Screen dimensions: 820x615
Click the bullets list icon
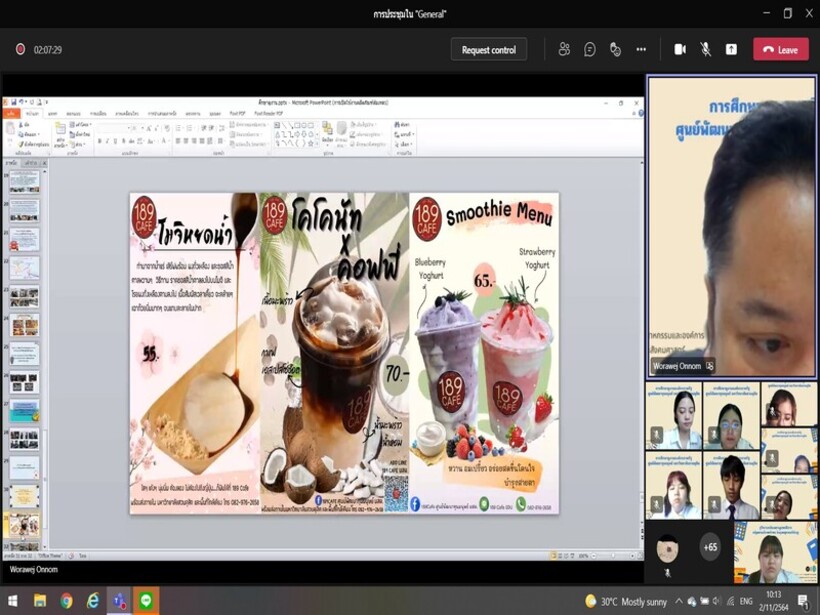point(178,128)
